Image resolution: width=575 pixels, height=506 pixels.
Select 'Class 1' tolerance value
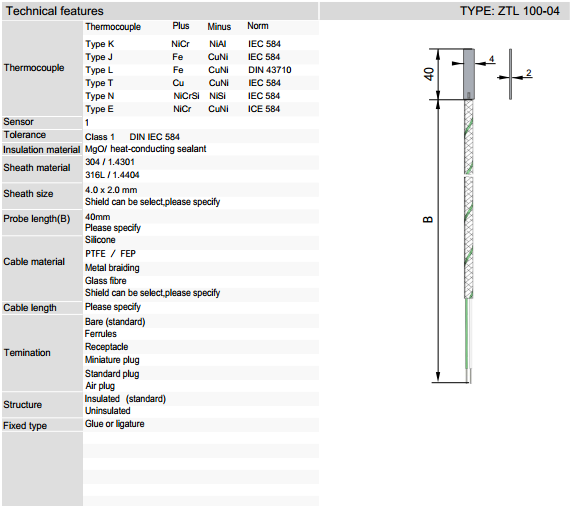100,137
